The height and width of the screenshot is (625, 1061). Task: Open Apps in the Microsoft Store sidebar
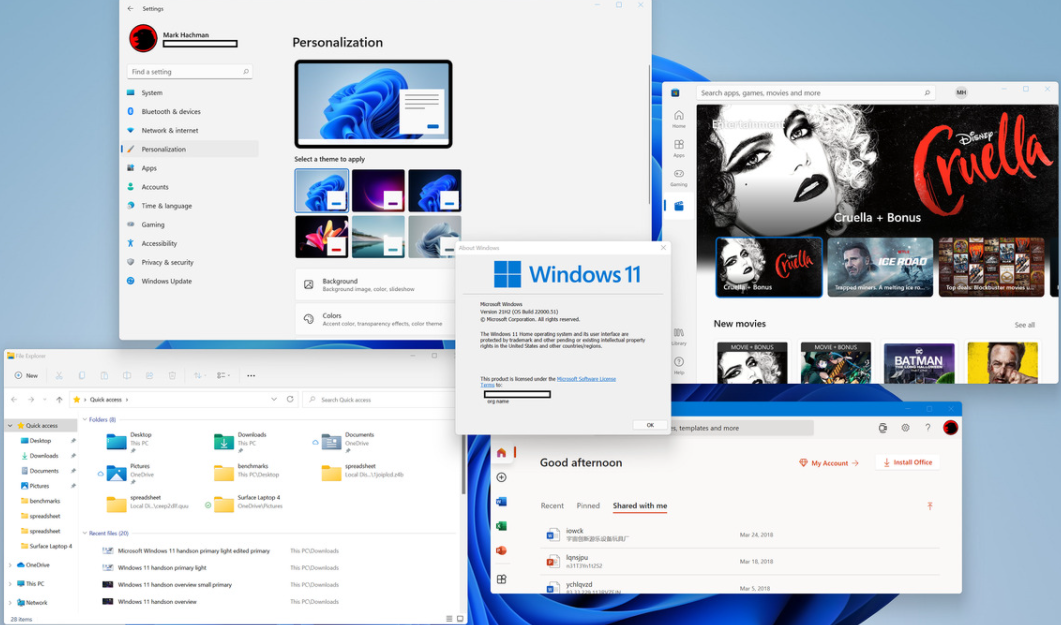[679, 148]
